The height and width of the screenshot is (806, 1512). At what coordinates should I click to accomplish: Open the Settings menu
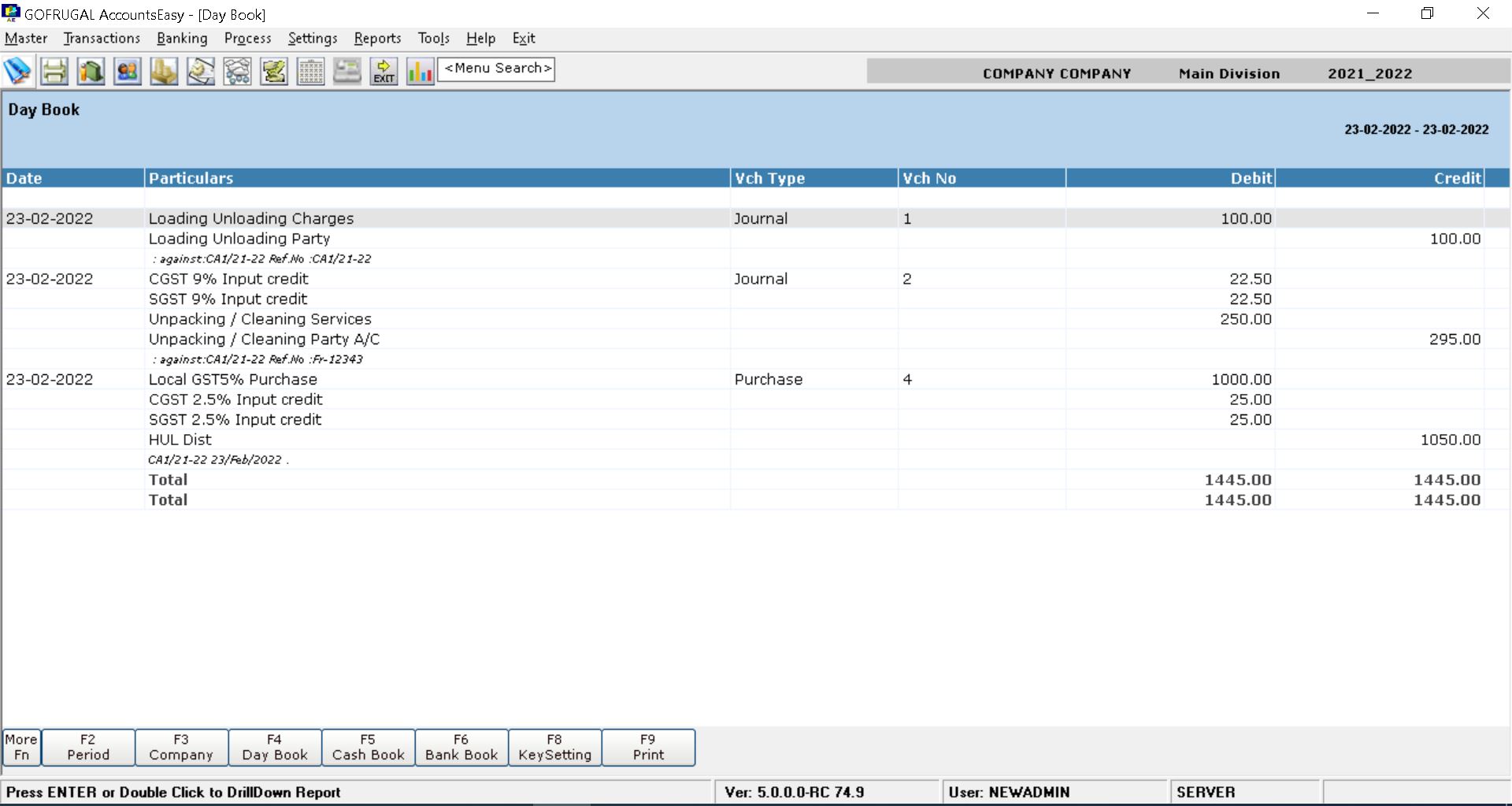313,39
